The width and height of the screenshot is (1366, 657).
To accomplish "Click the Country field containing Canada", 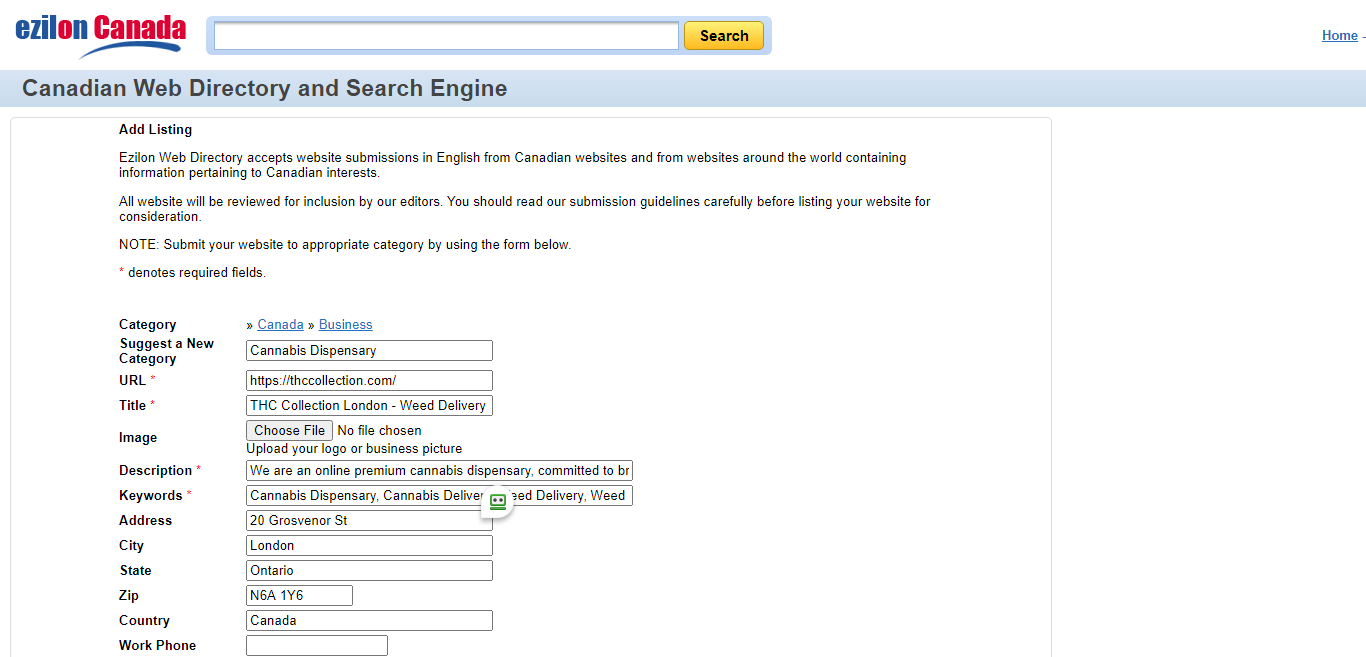I will (370, 621).
